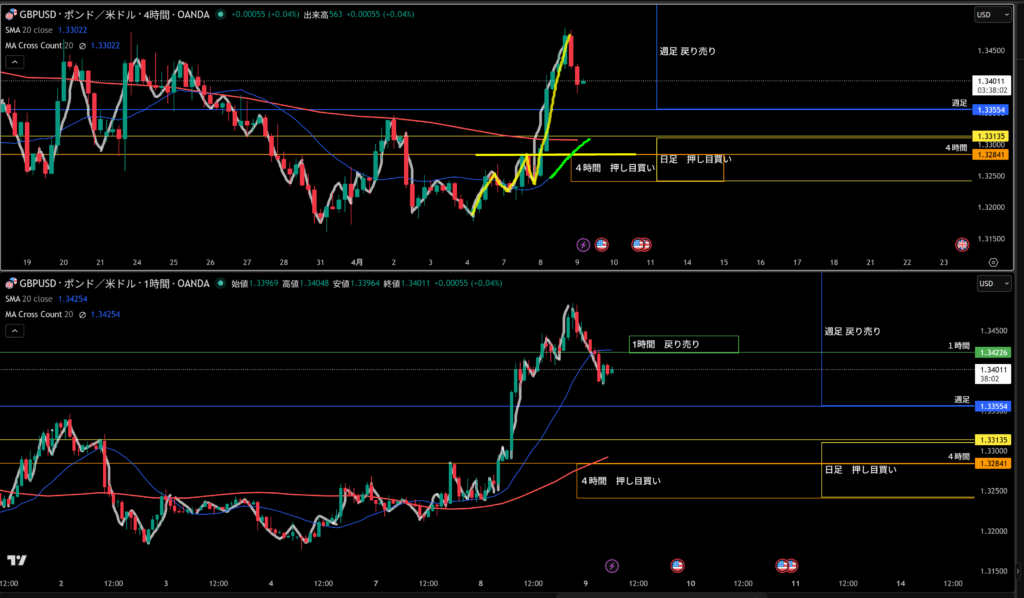Click the purple lightning event icon on the 1-hour chart
Screen dimensions: 1024x598
(612, 566)
